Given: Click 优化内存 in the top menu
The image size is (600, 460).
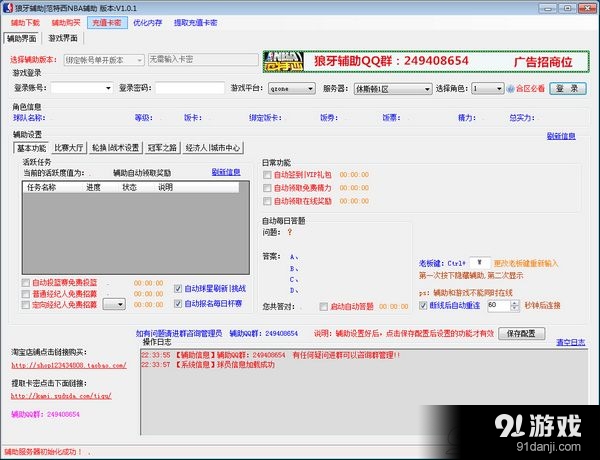Looking at the screenshot, I should point(148,23).
